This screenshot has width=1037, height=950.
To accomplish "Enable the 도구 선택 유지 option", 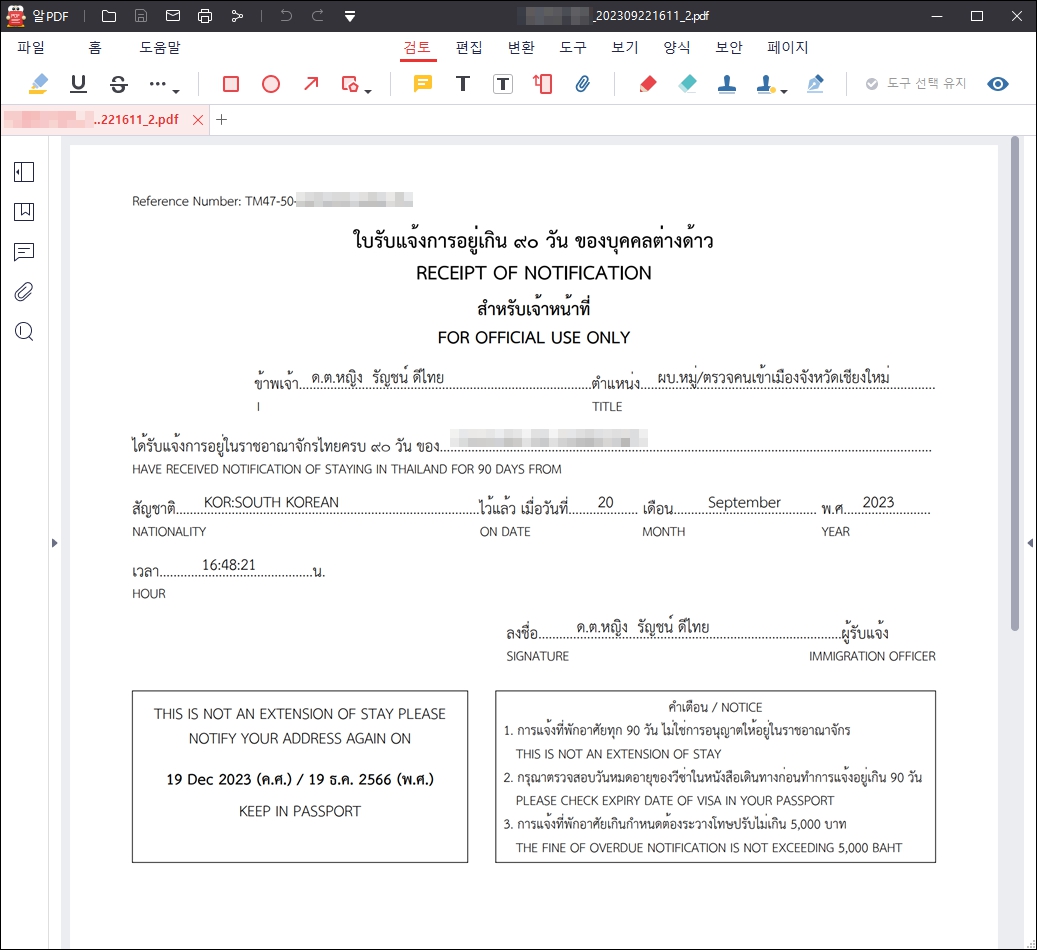I will click(x=916, y=83).
